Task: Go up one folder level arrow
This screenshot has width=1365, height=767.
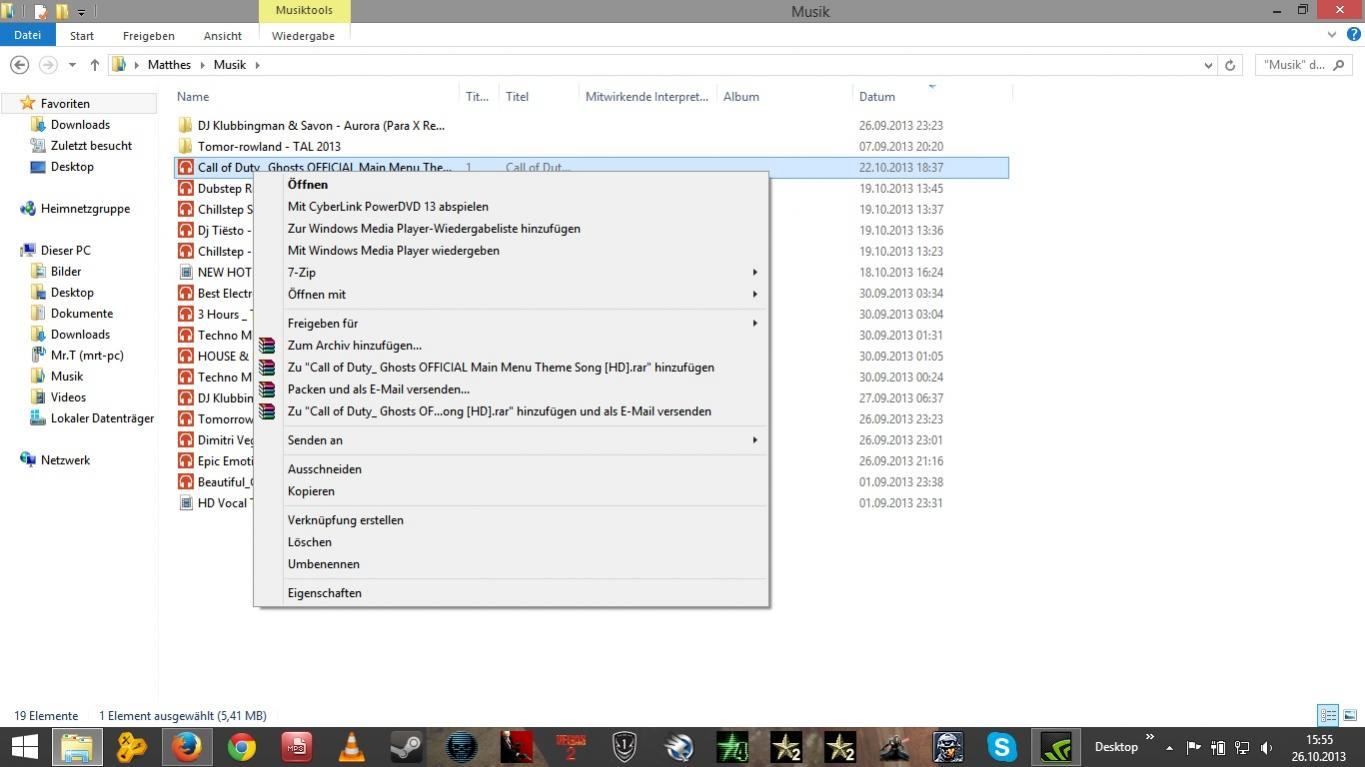Action: click(95, 64)
